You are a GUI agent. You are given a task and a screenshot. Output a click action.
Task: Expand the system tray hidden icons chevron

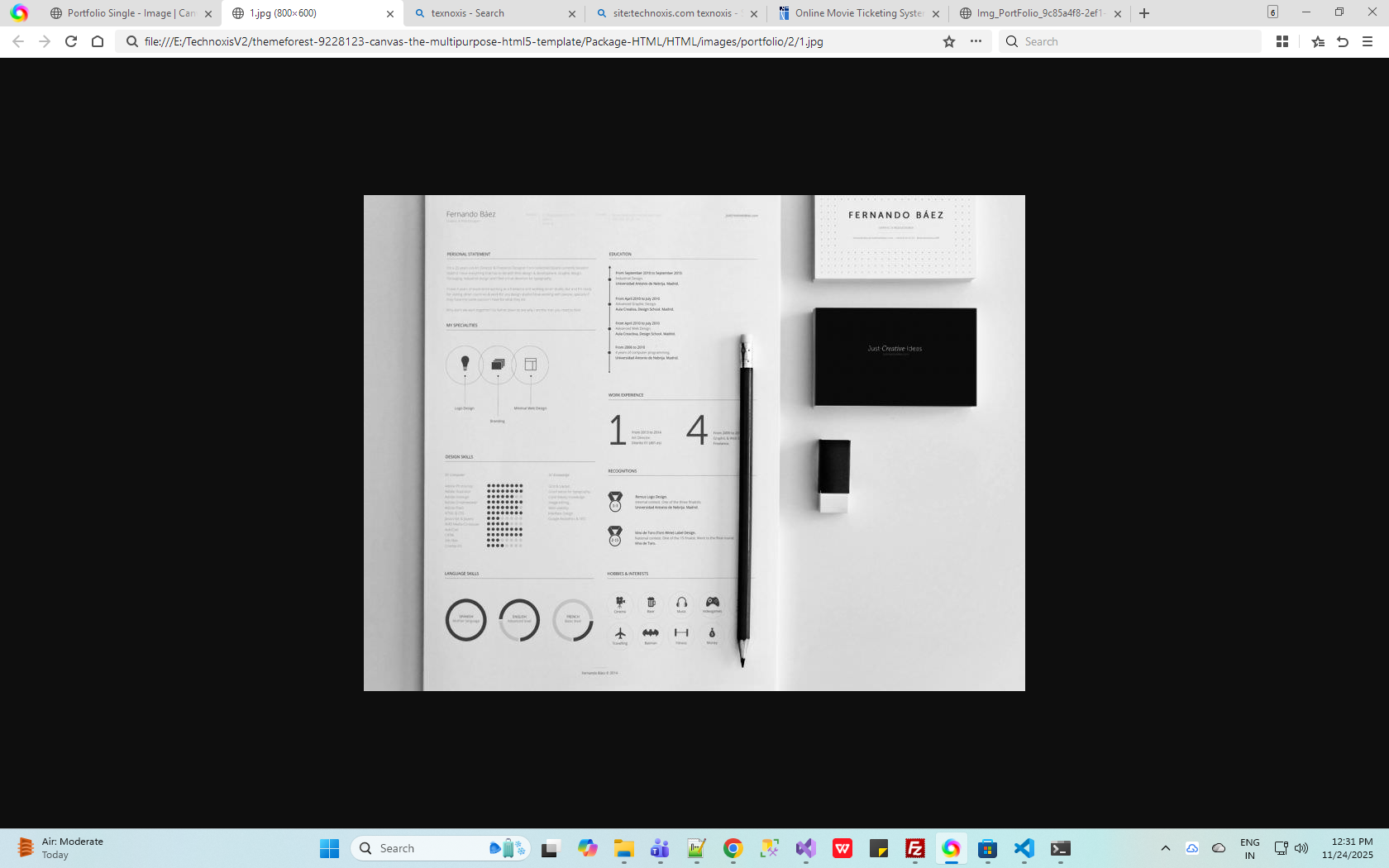1166,848
